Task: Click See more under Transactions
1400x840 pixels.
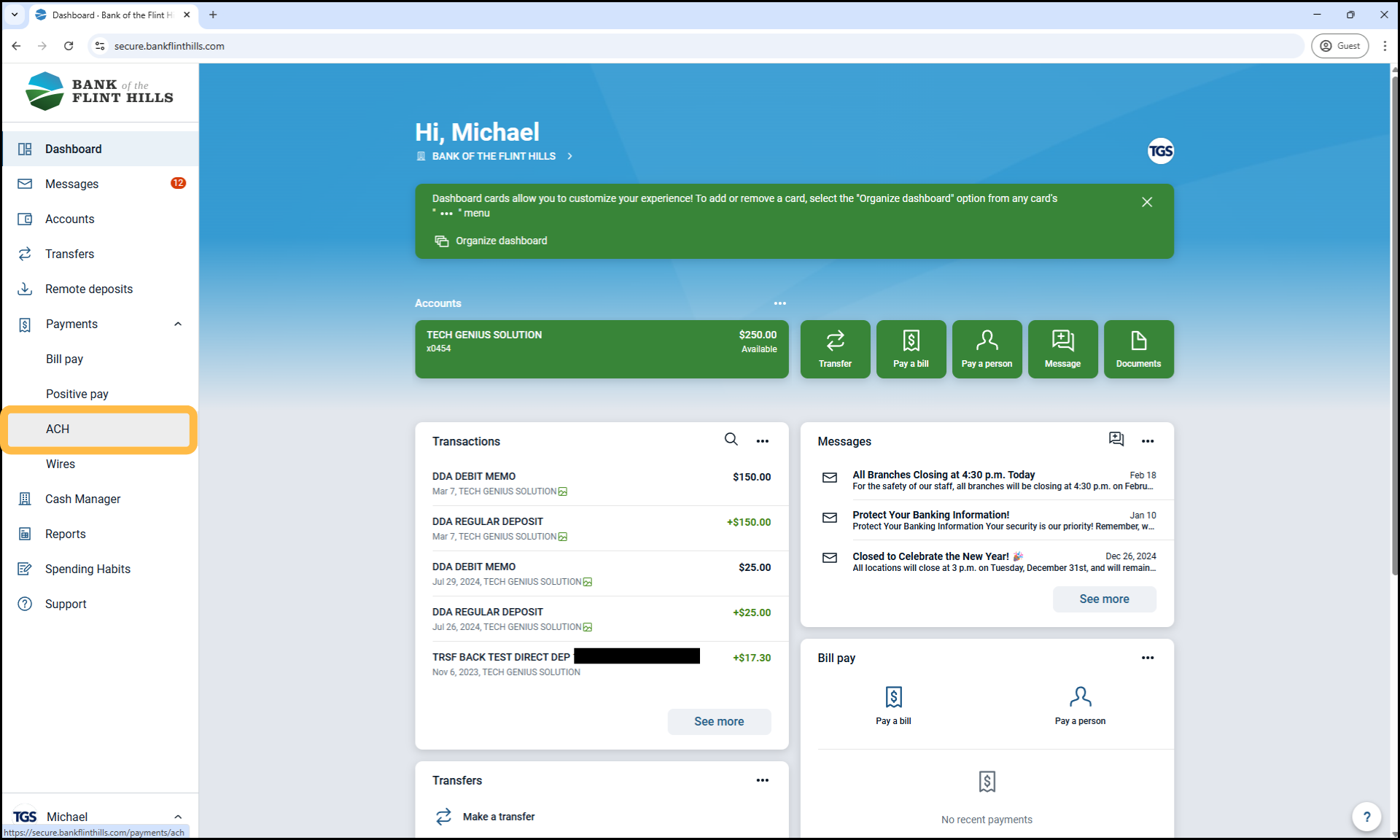Action: click(718, 721)
